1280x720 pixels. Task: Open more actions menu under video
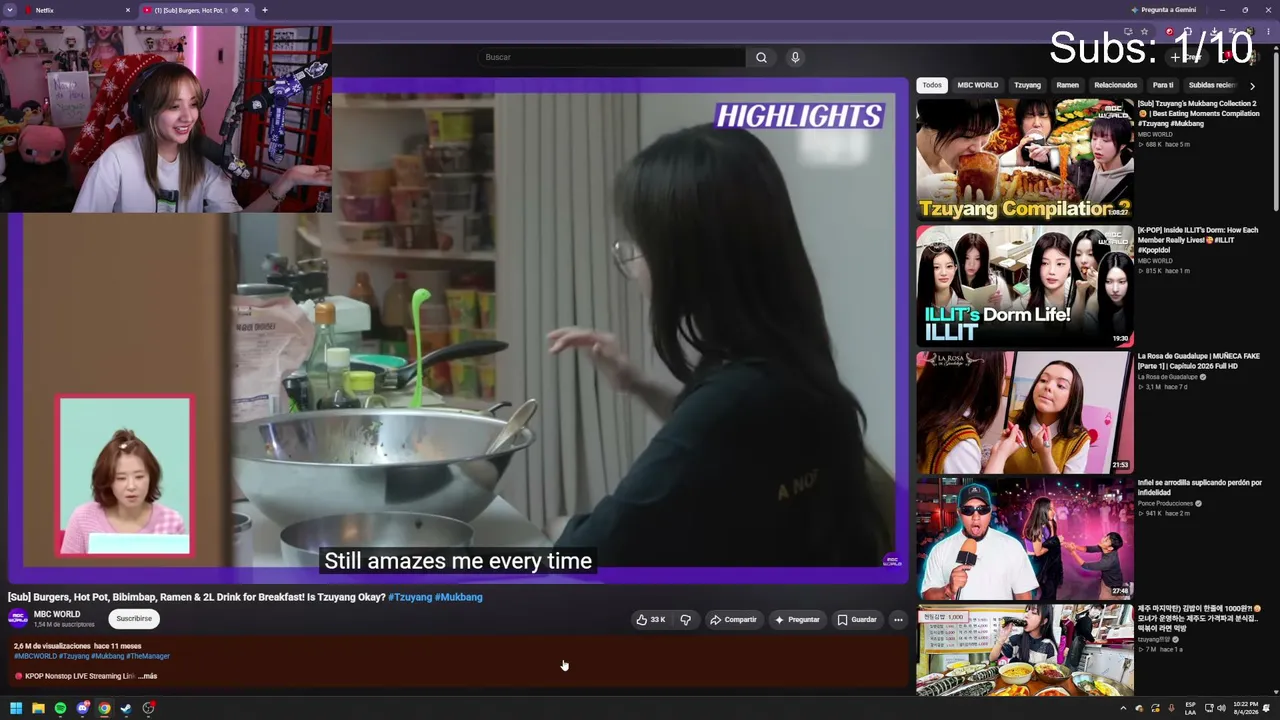pyautogui.click(x=898, y=620)
